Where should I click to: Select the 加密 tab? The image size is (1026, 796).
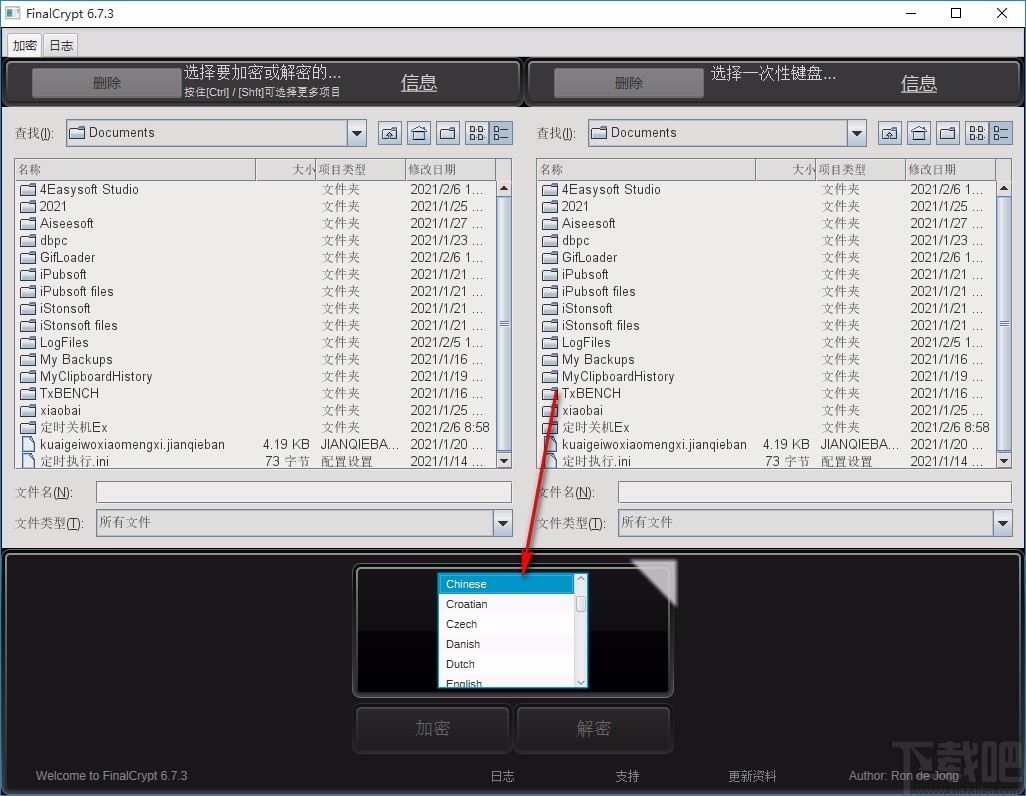pyautogui.click(x=23, y=44)
